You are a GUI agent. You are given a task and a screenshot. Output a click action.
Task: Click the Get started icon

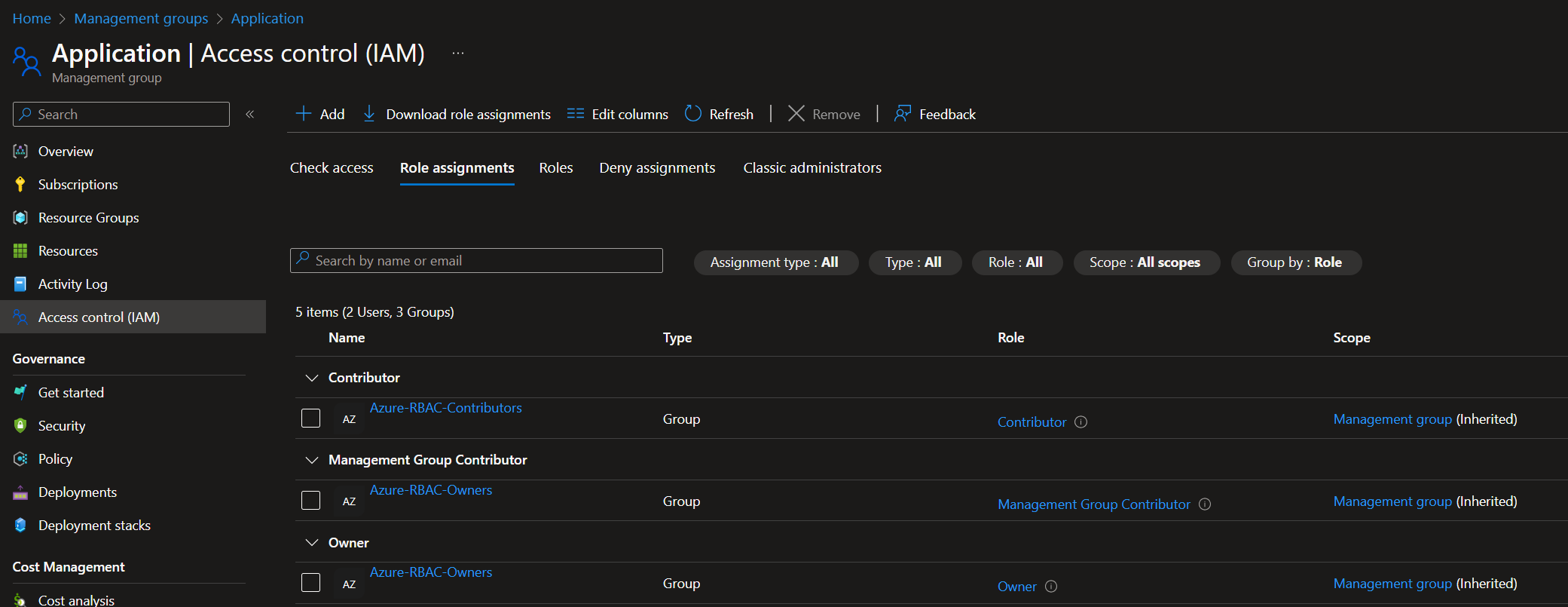(x=20, y=393)
